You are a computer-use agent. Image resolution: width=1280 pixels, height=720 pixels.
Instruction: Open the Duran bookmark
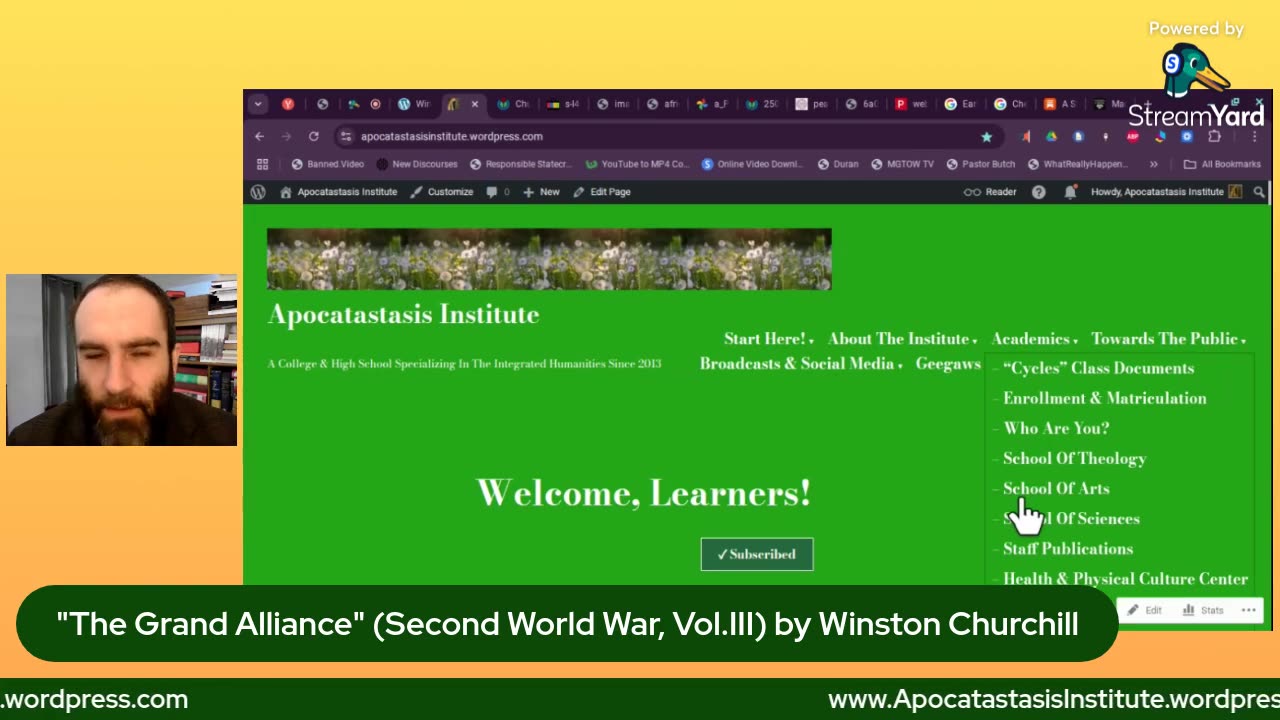(x=838, y=164)
